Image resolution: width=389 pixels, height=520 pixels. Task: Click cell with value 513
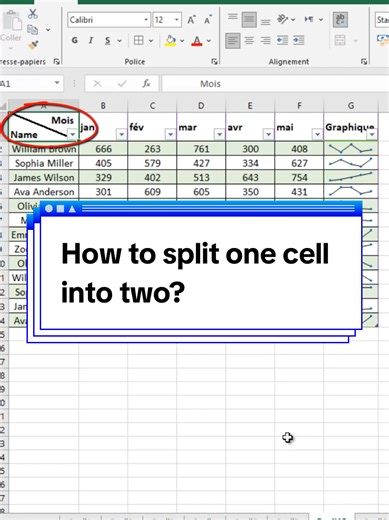click(x=201, y=178)
